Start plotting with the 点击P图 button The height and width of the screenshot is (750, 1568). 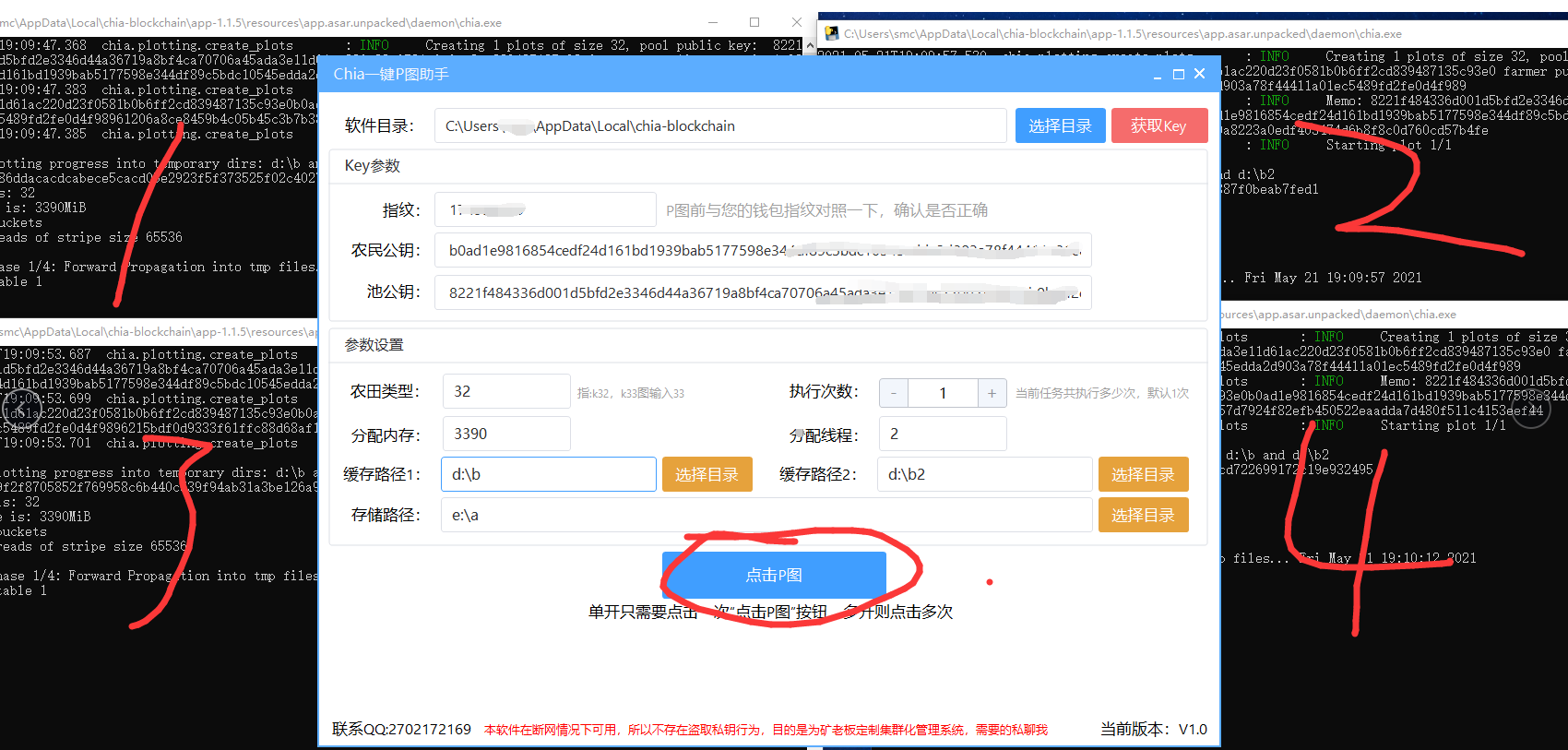(x=774, y=575)
